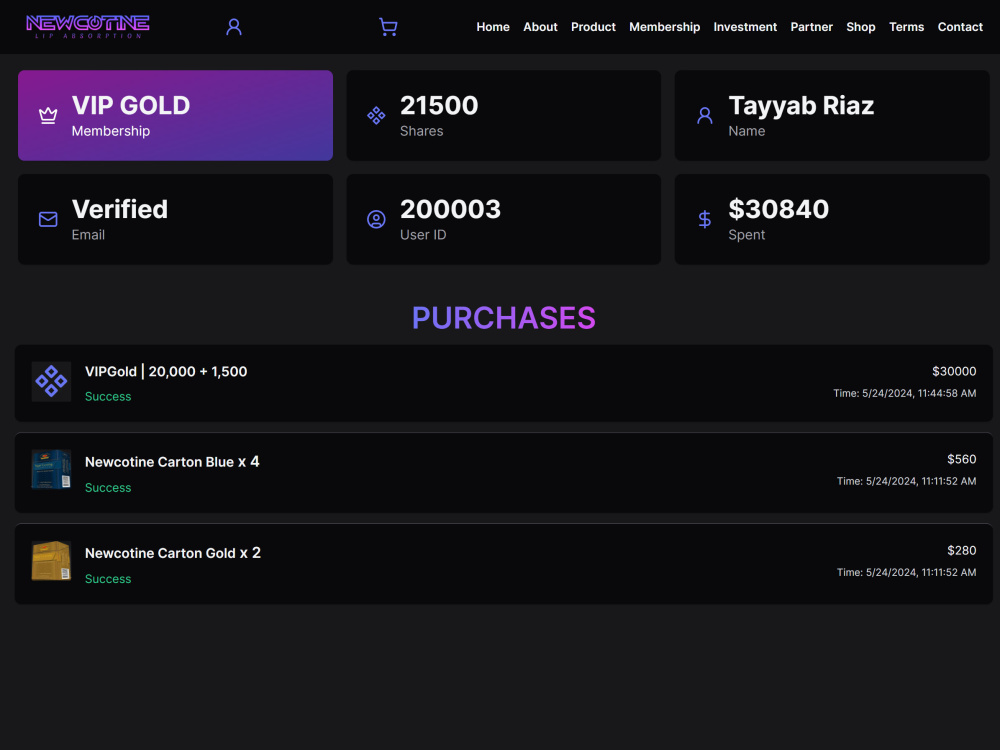Open the Contact page
The image size is (1000, 750).
(960, 27)
